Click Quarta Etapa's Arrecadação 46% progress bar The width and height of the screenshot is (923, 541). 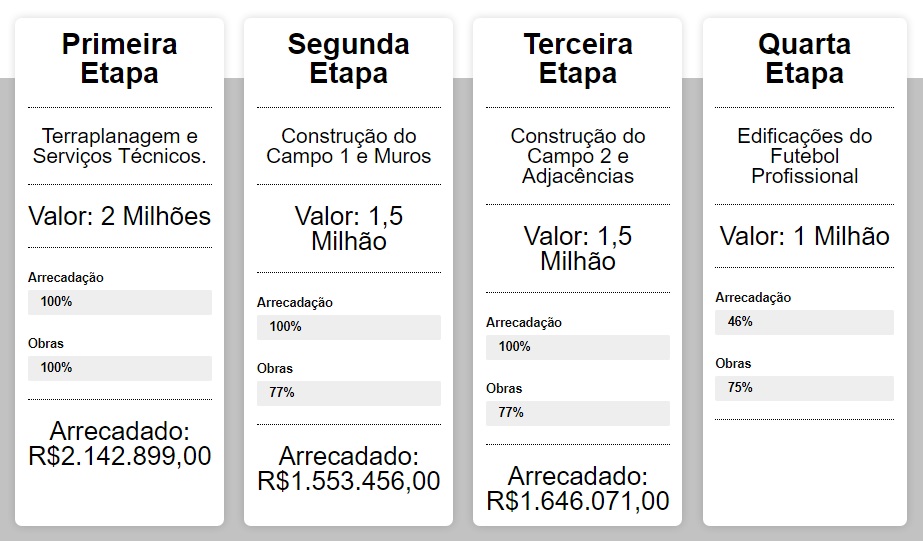tap(804, 322)
